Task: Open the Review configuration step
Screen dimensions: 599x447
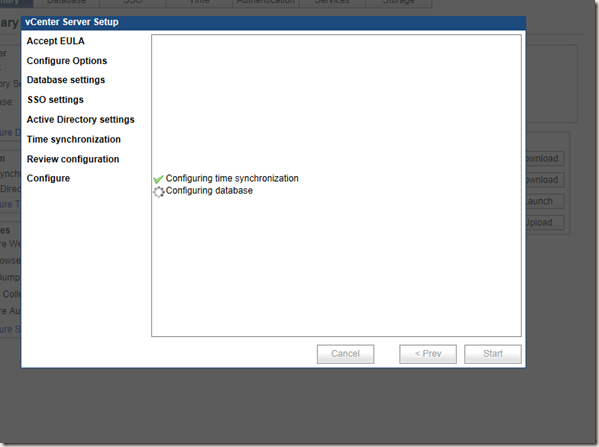Action: (73, 159)
